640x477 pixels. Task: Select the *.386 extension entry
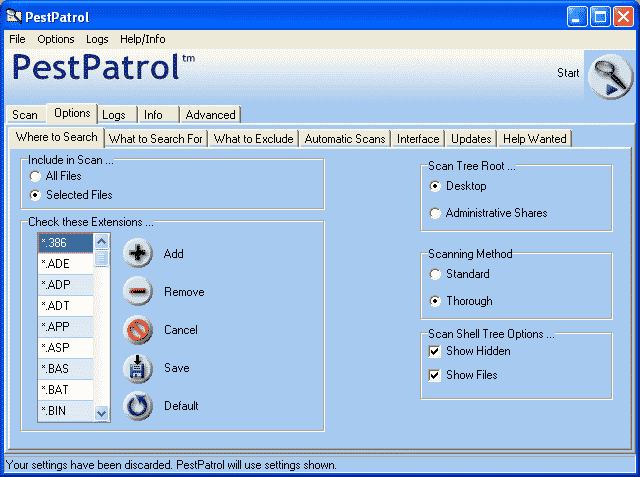pos(65,243)
